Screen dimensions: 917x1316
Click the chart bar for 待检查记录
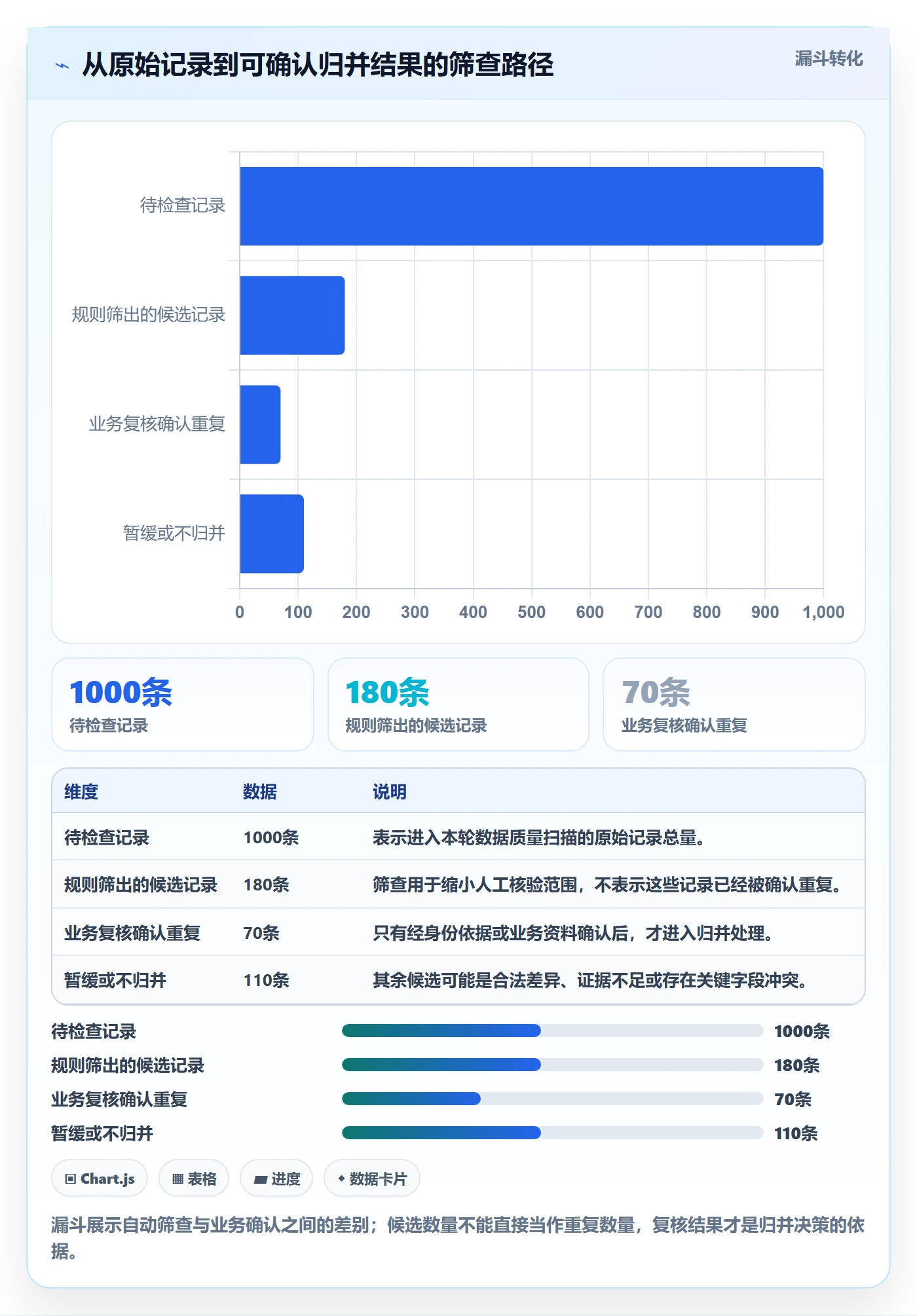click(531, 206)
